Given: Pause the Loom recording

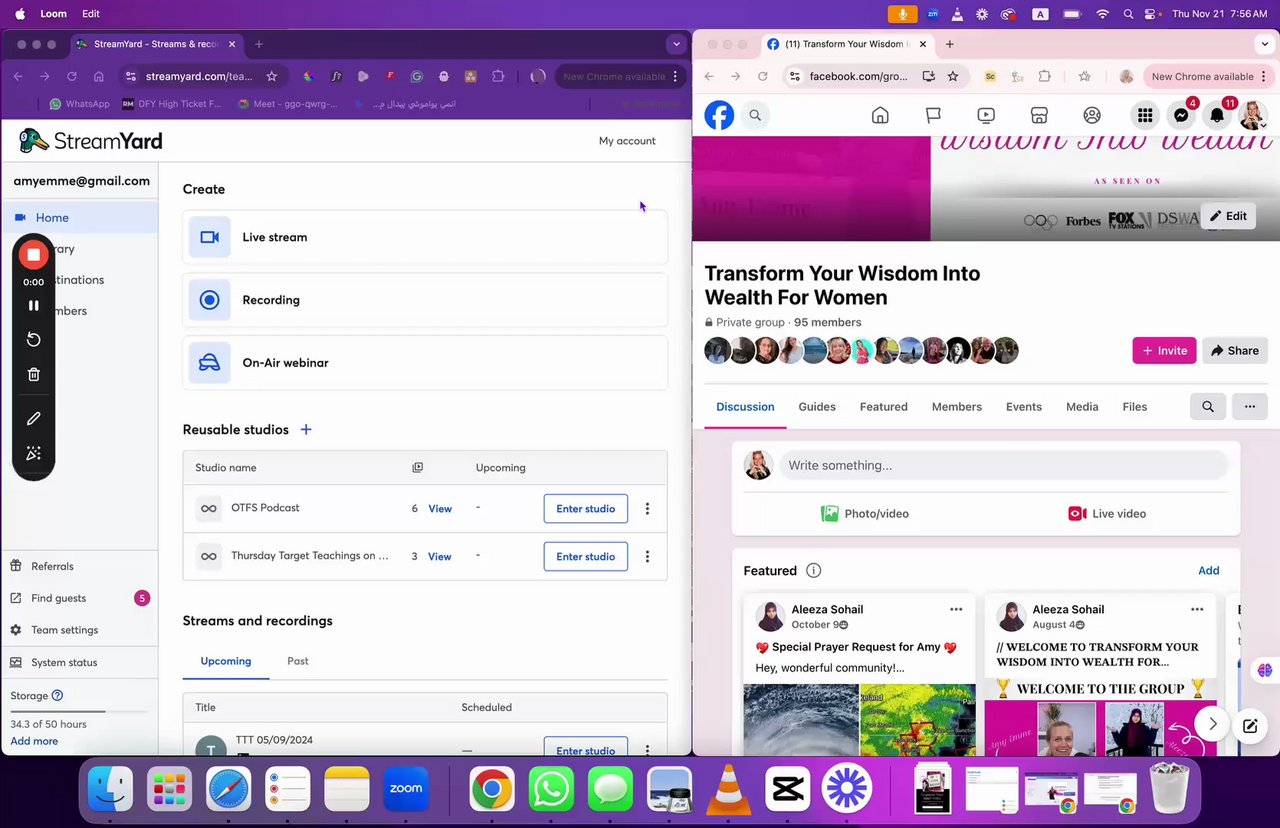Looking at the screenshot, I should [x=33, y=305].
